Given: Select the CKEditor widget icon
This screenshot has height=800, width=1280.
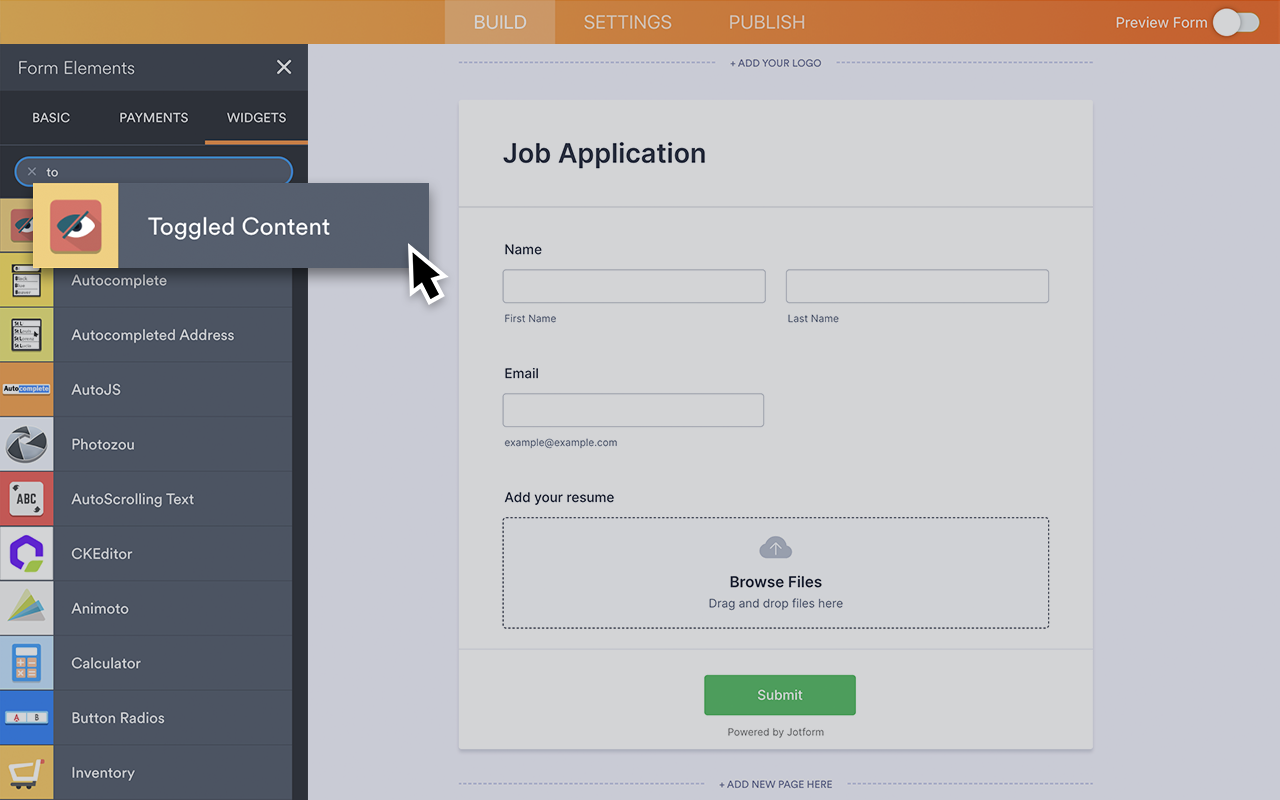Looking at the screenshot, I should 27,553.
